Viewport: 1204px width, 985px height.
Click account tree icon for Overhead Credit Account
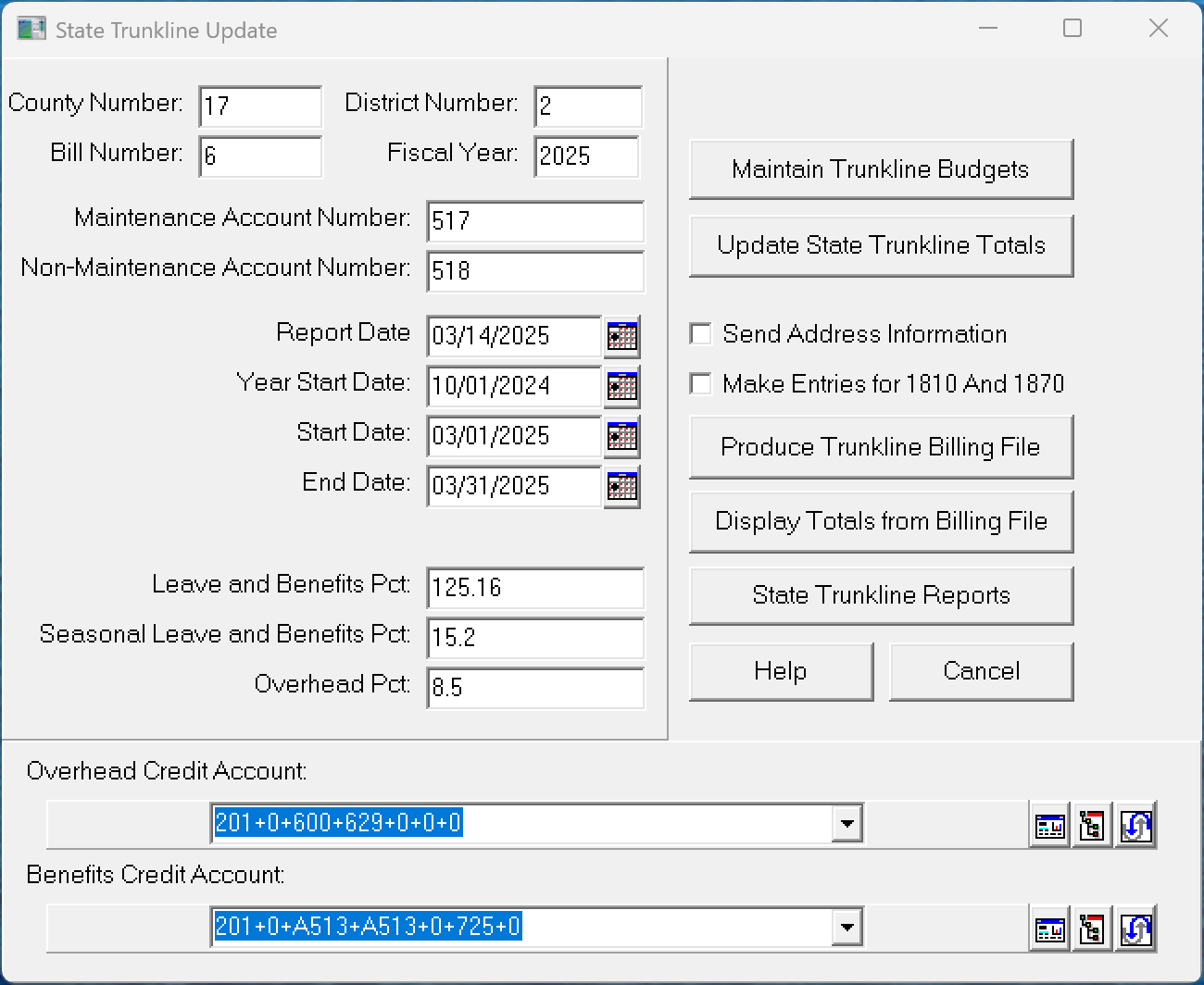tap(1093, 825)
